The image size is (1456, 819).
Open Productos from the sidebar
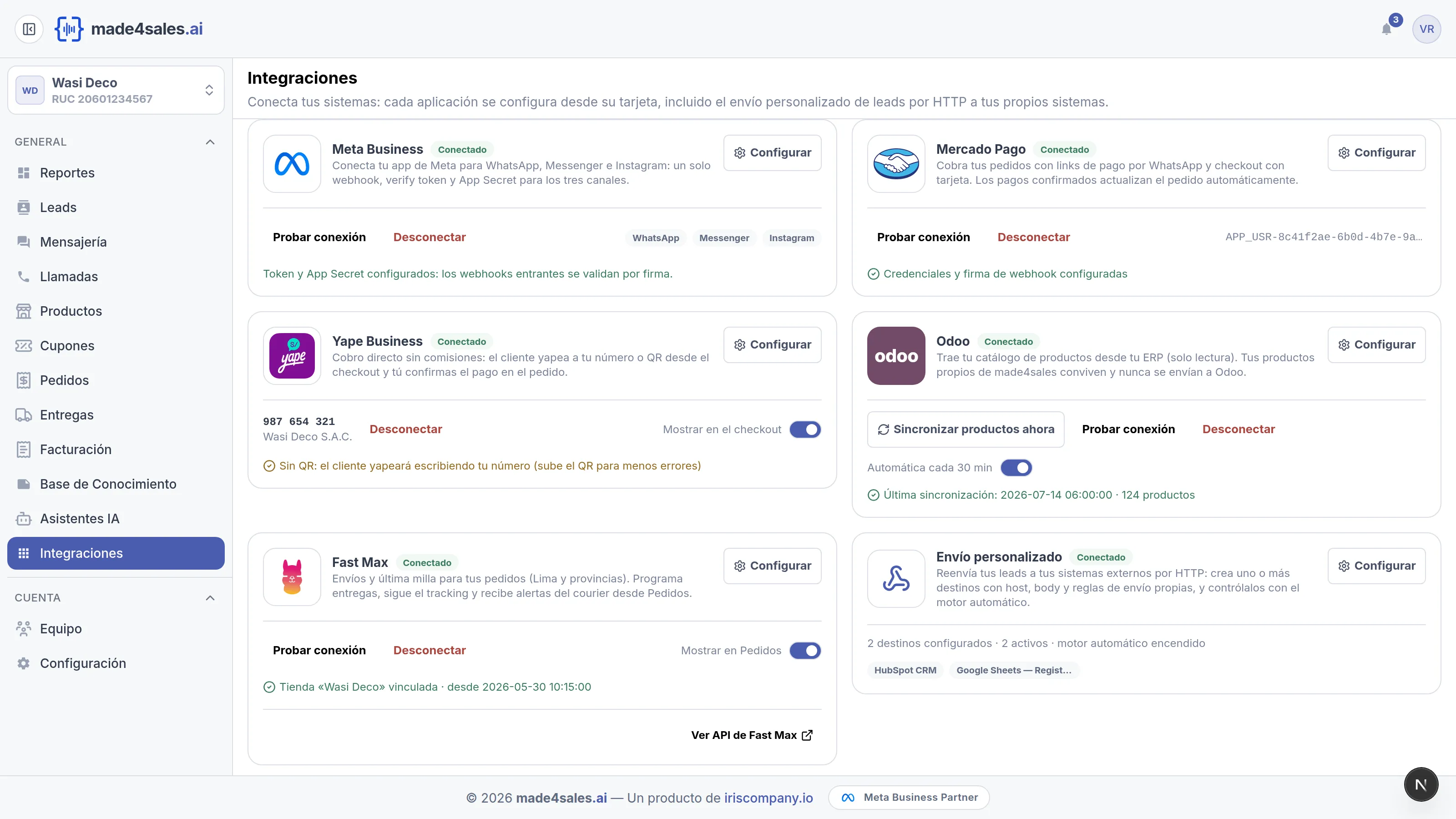point(116,311)
